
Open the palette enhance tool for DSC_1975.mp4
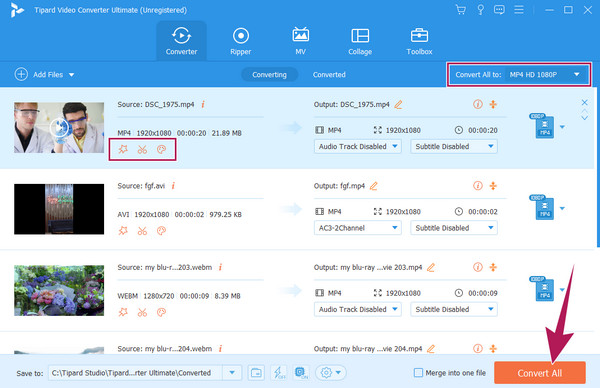click(161, 149)
